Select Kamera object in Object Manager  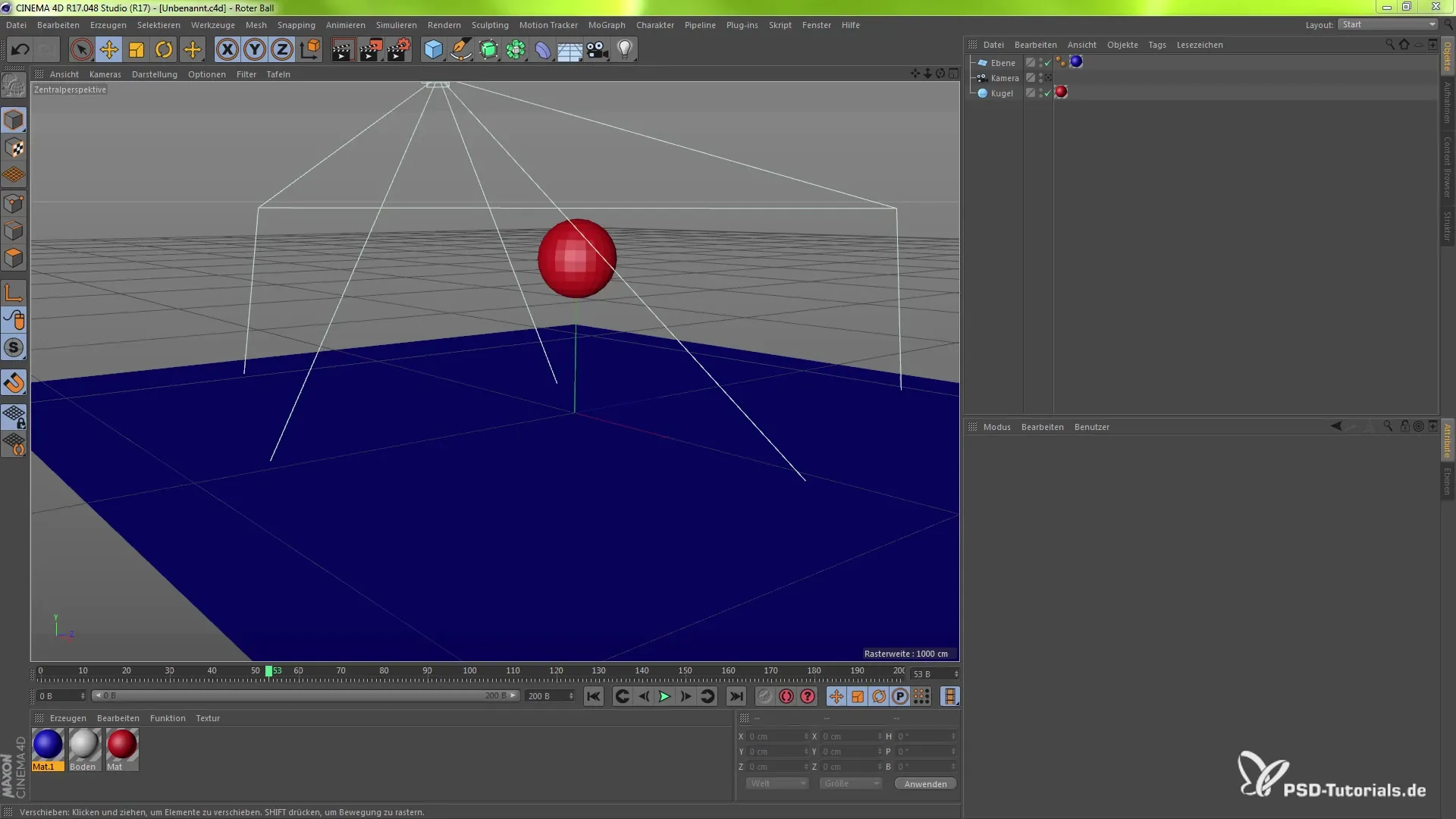coord(1004,78)
